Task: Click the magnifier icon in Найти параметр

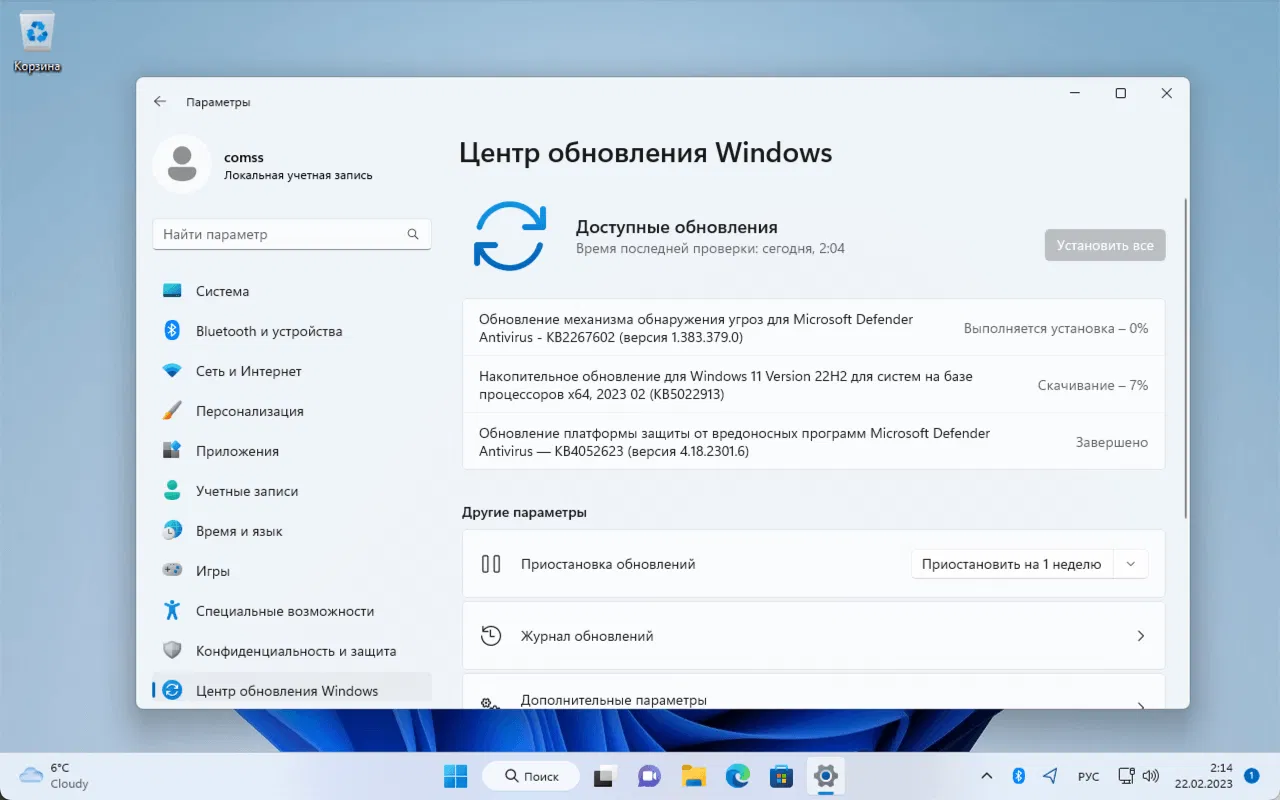Action: click(413, 234)
